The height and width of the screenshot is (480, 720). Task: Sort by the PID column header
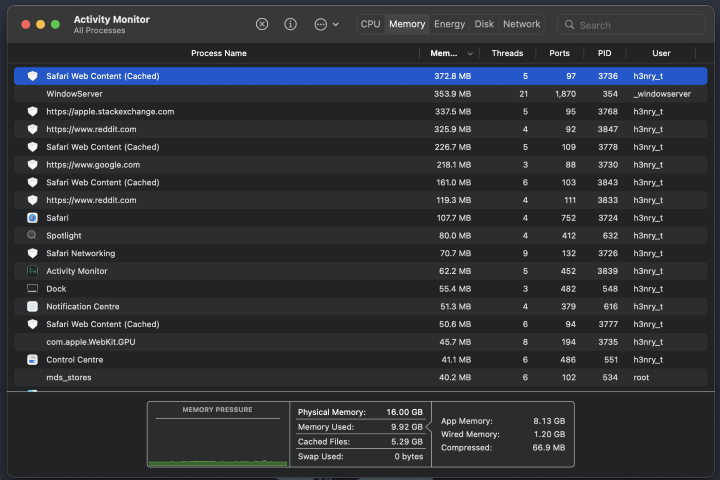click(604, 53)
